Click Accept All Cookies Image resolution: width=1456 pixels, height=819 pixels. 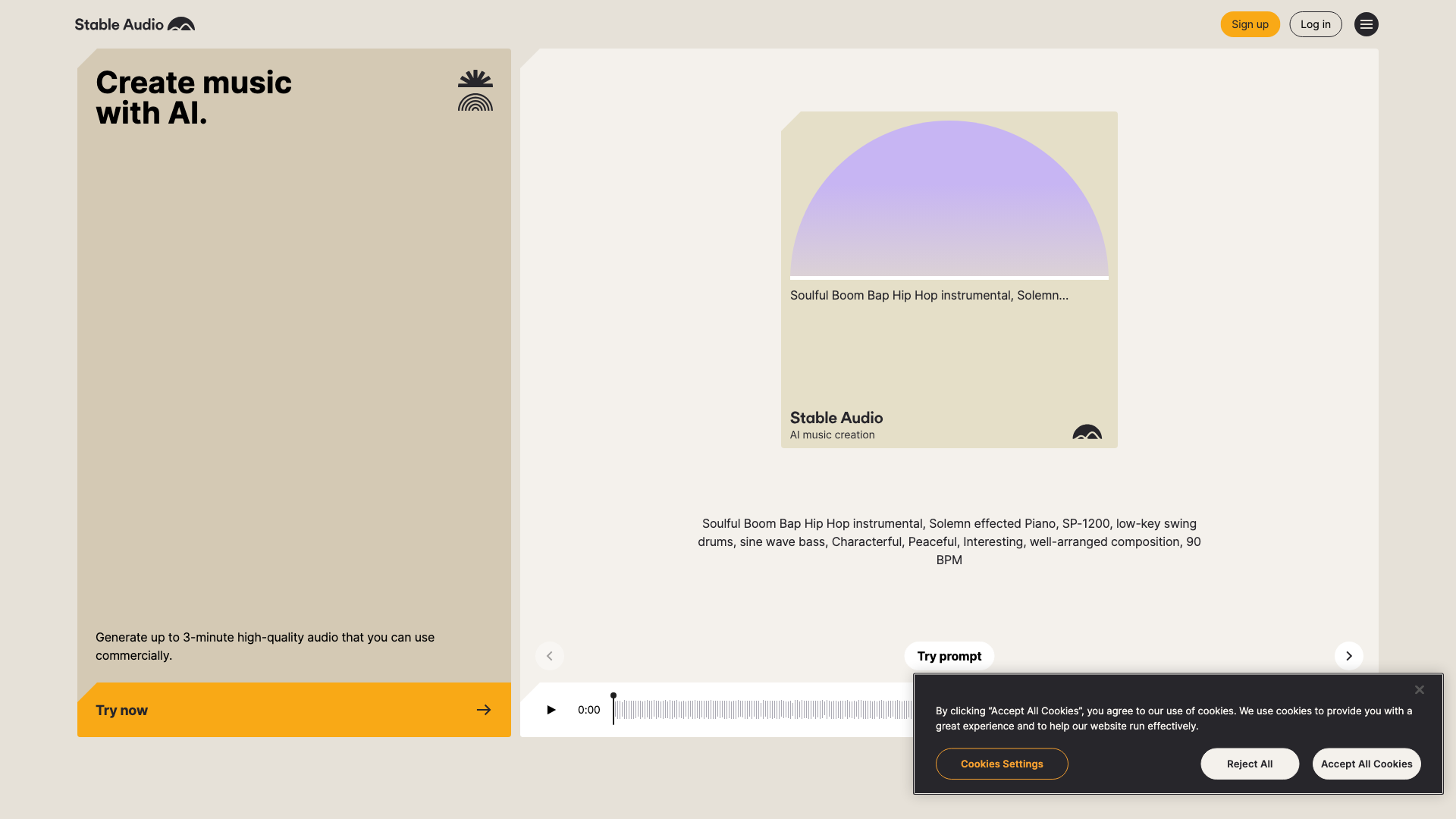click(x=1367, y=764)
